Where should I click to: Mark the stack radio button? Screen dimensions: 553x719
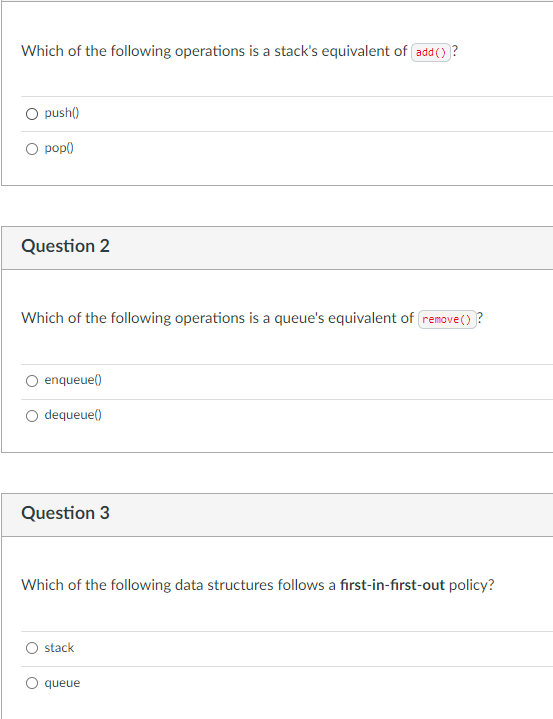point(32,648)
